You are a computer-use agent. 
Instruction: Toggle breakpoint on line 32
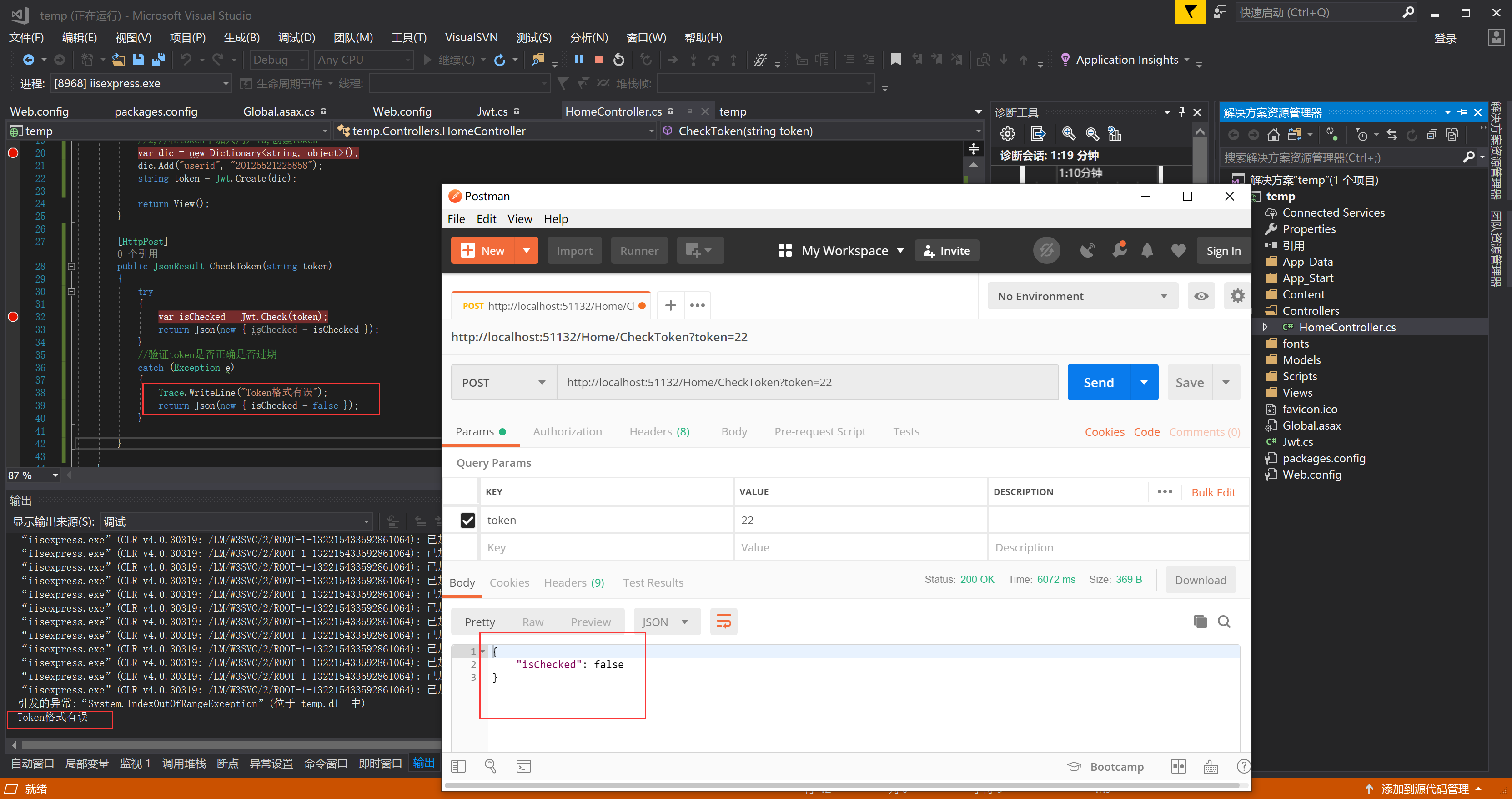(13, 317)
